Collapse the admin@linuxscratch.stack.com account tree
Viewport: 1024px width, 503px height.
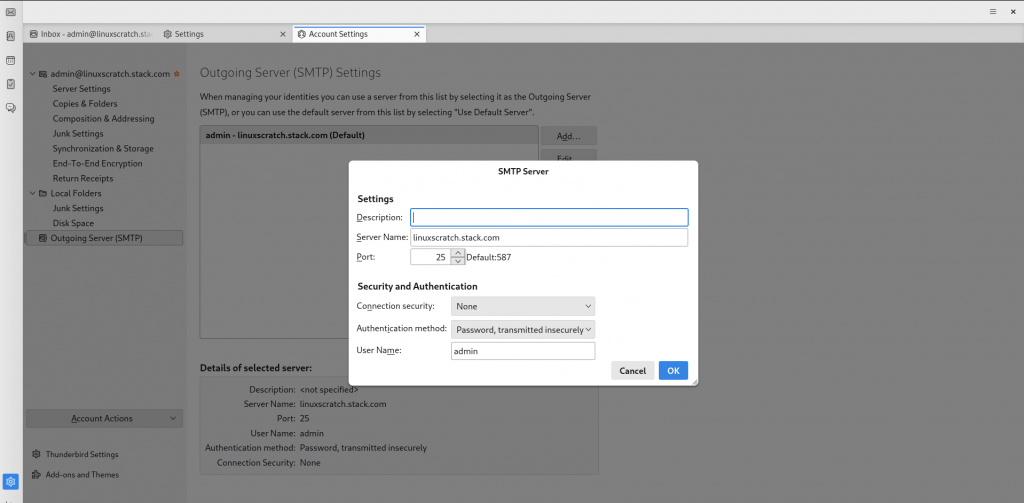[33, 74]
